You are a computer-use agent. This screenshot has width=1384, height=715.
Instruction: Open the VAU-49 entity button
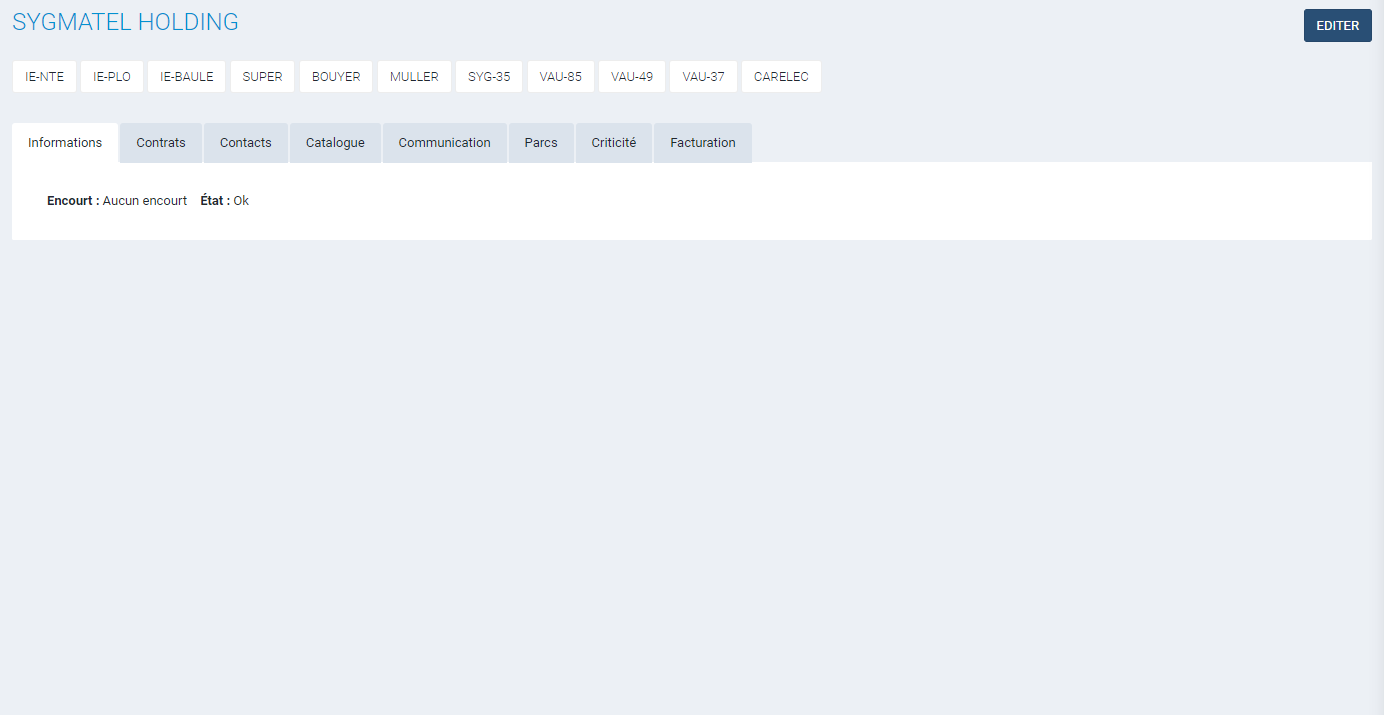coord(632,77)
